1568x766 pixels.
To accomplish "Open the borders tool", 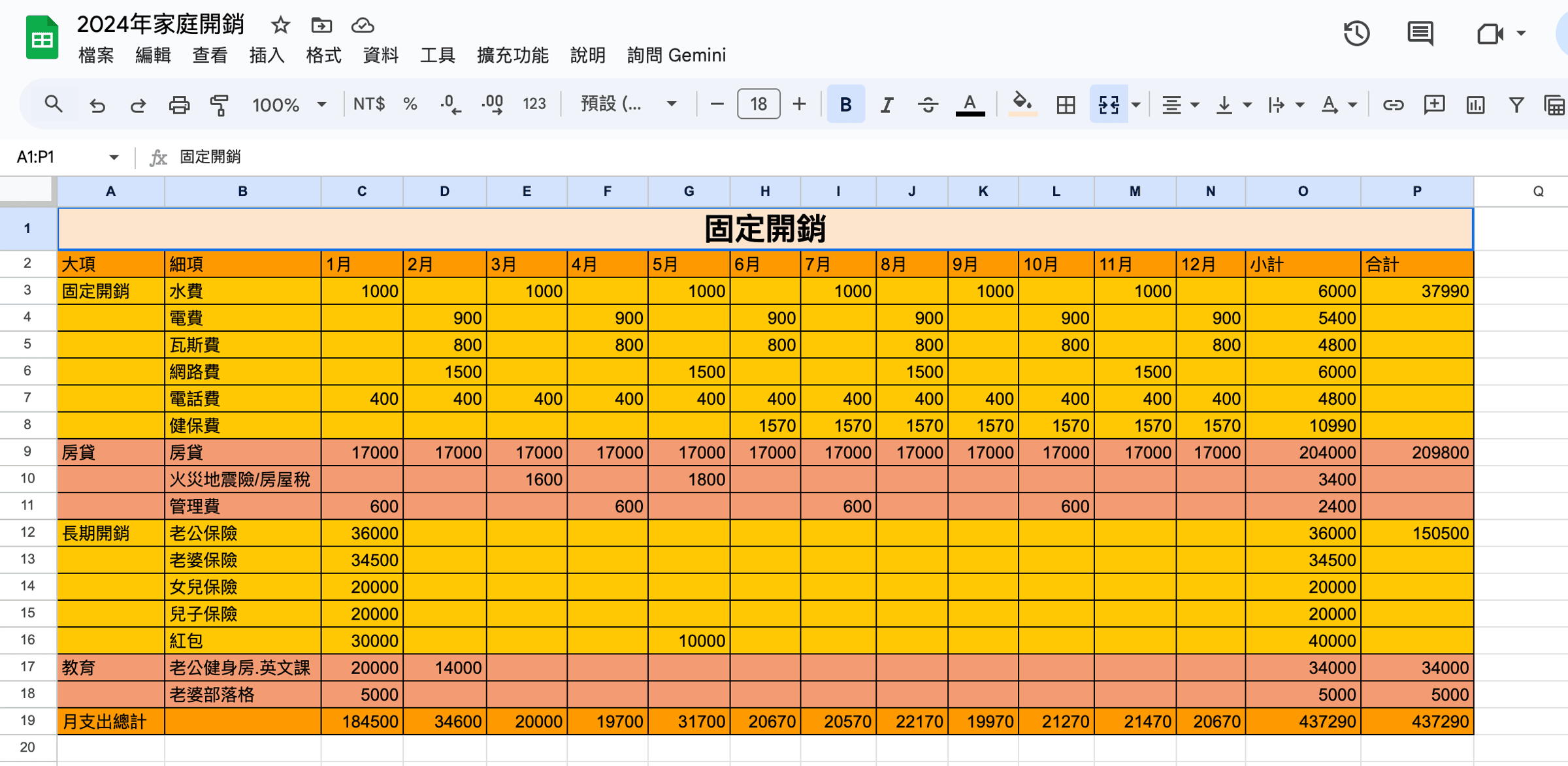I will (1066, 104).
